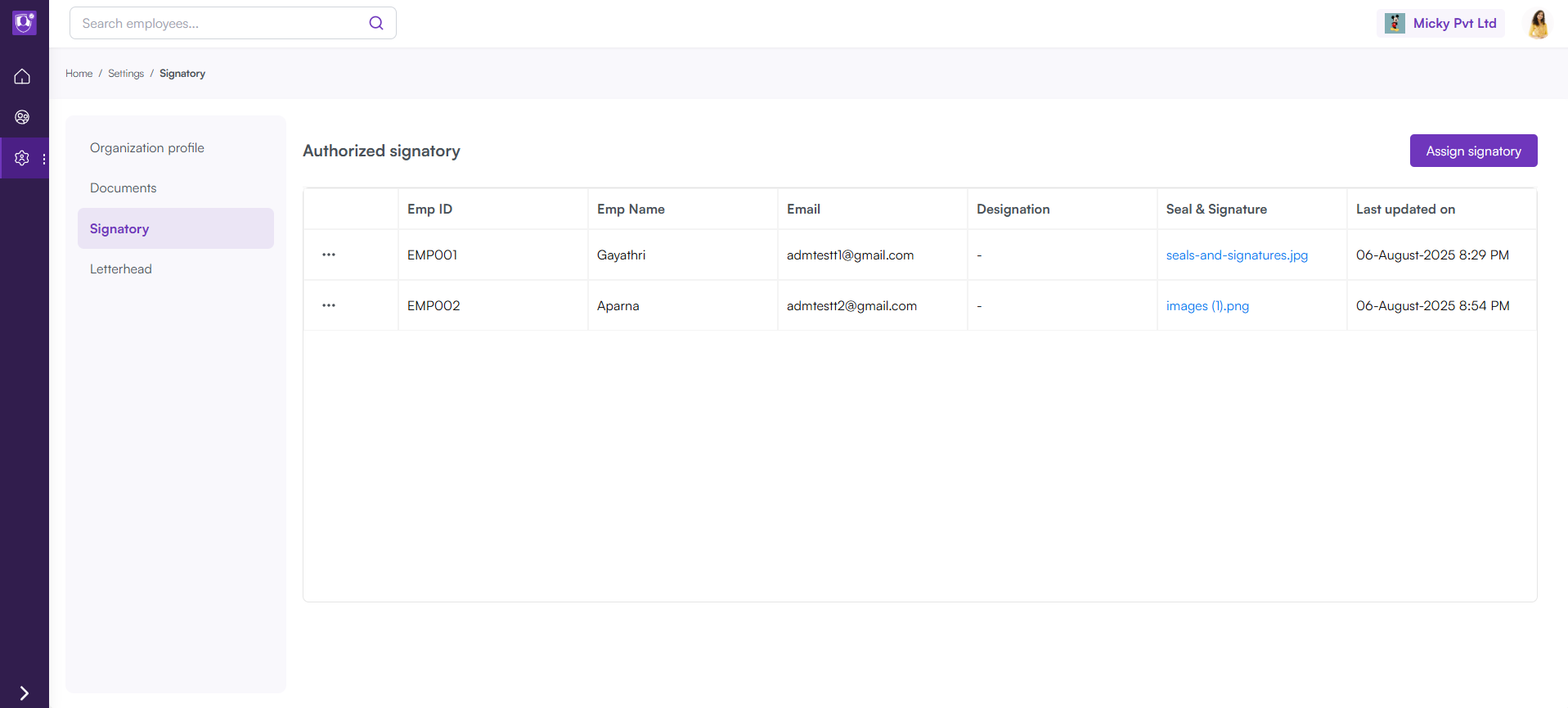This screenshot has width=1568, height=708.
Task: Open the Micky Pvt Ltd company switcher
Action: [x=1440, y=24]
